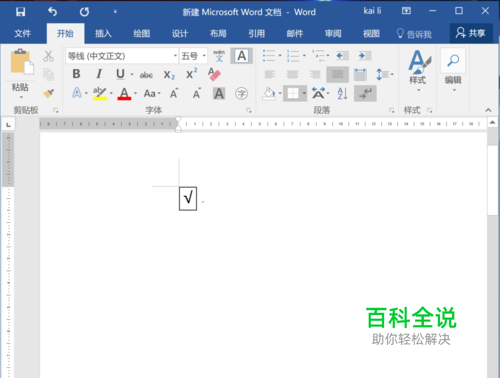Activate the Format Painter brush

(49, 93)
